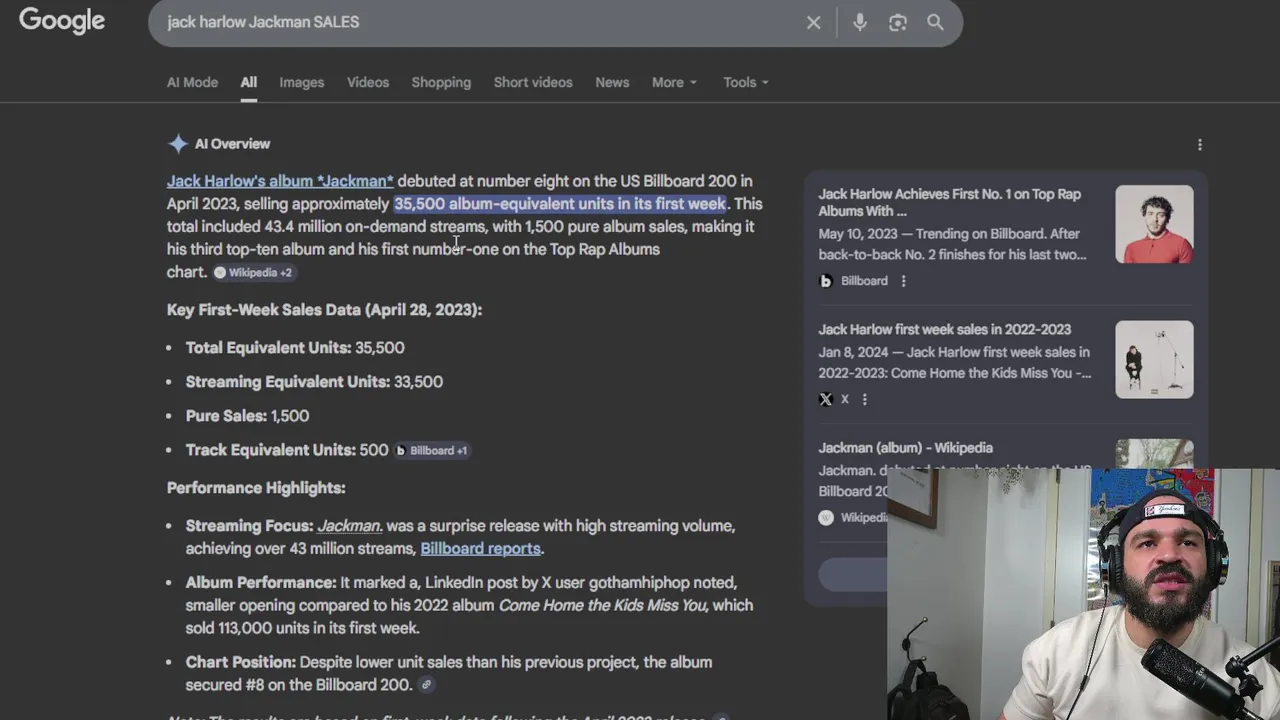1280x720 pixels.
Task: Open Google Lens image search icon
Action: pyautogui.click(x=897, y=22)
